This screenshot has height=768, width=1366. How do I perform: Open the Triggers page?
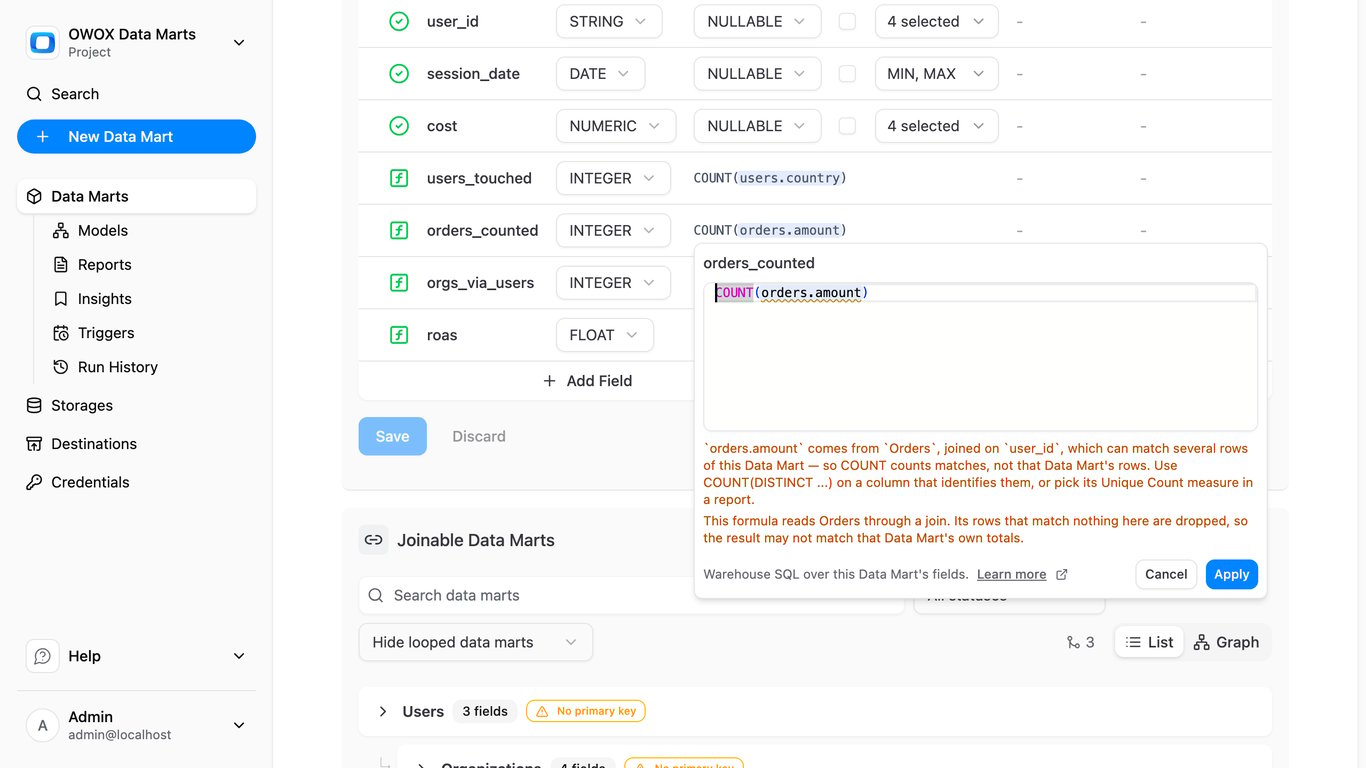106,333
